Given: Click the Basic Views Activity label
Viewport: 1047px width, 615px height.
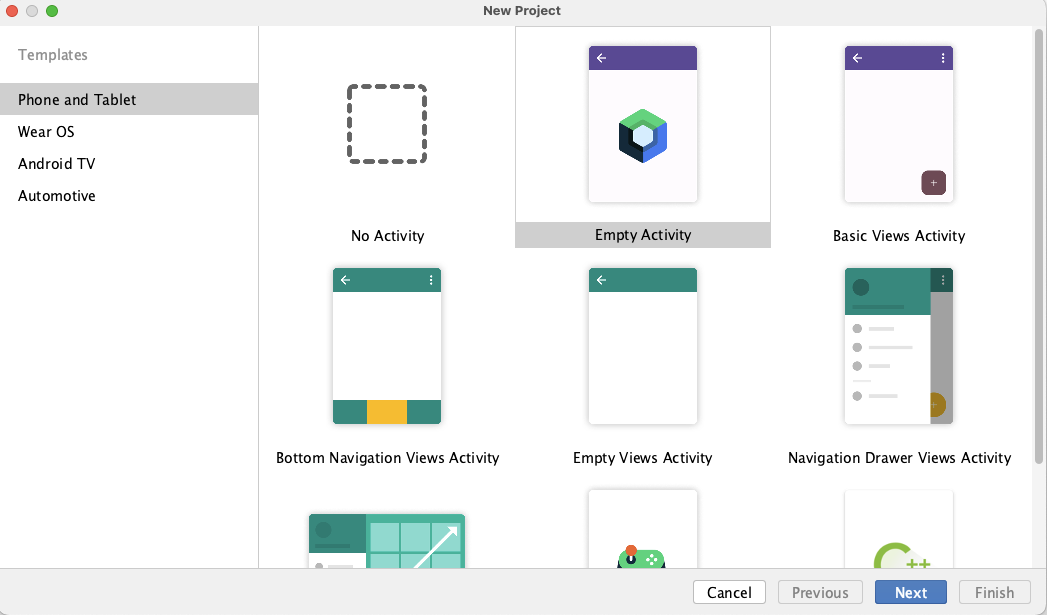Looking at the screenshot, I should (x=899, y=236).
